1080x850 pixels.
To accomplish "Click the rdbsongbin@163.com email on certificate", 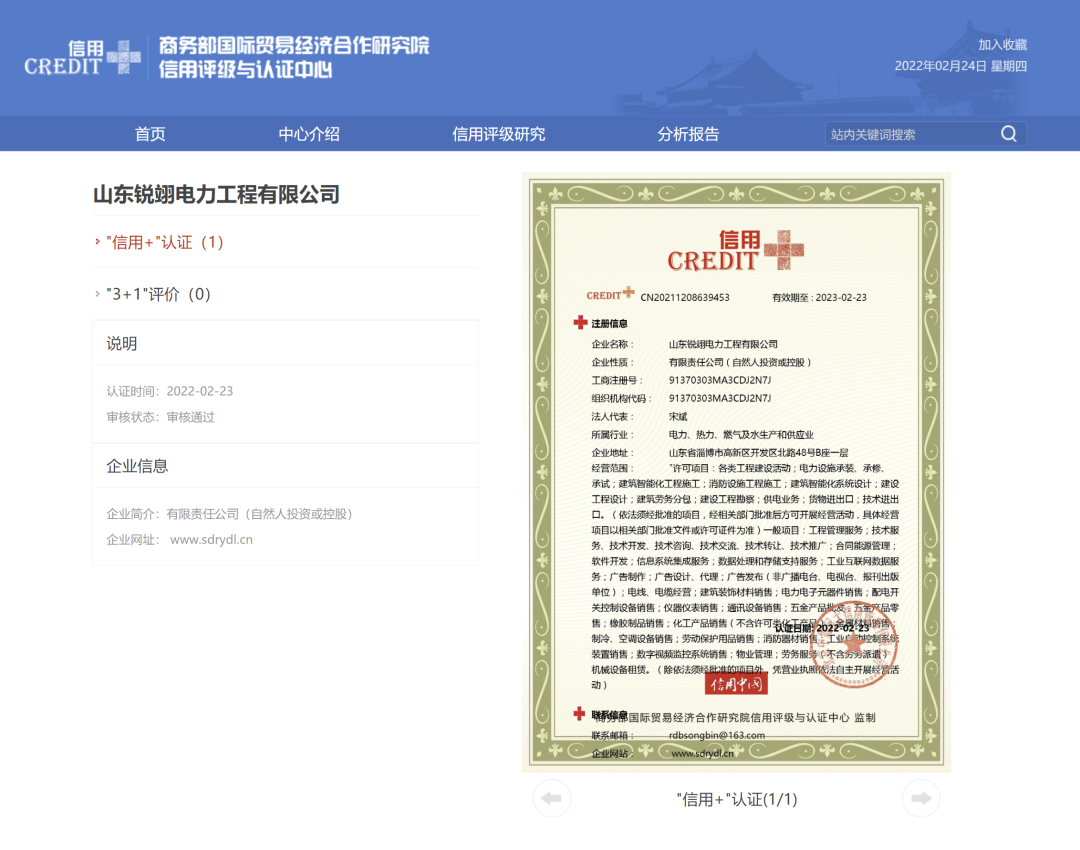I will [716, 735].
